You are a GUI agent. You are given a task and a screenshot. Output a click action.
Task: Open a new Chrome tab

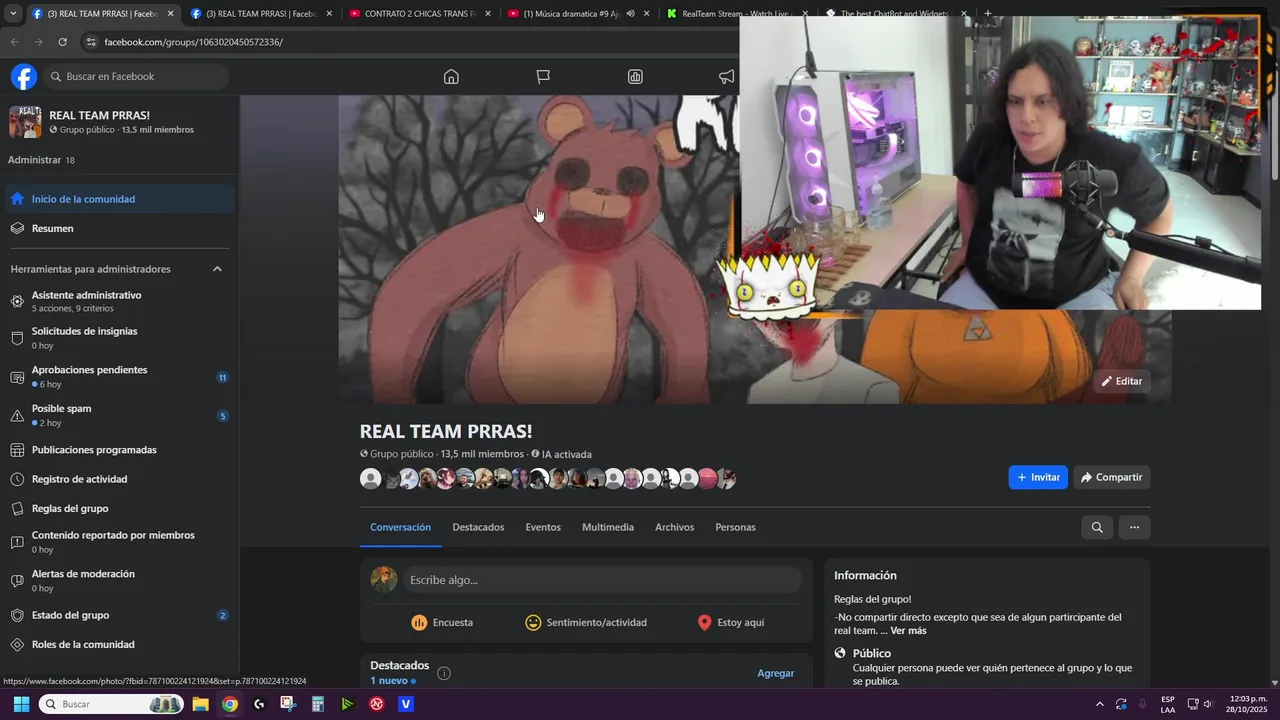[988, 14]
